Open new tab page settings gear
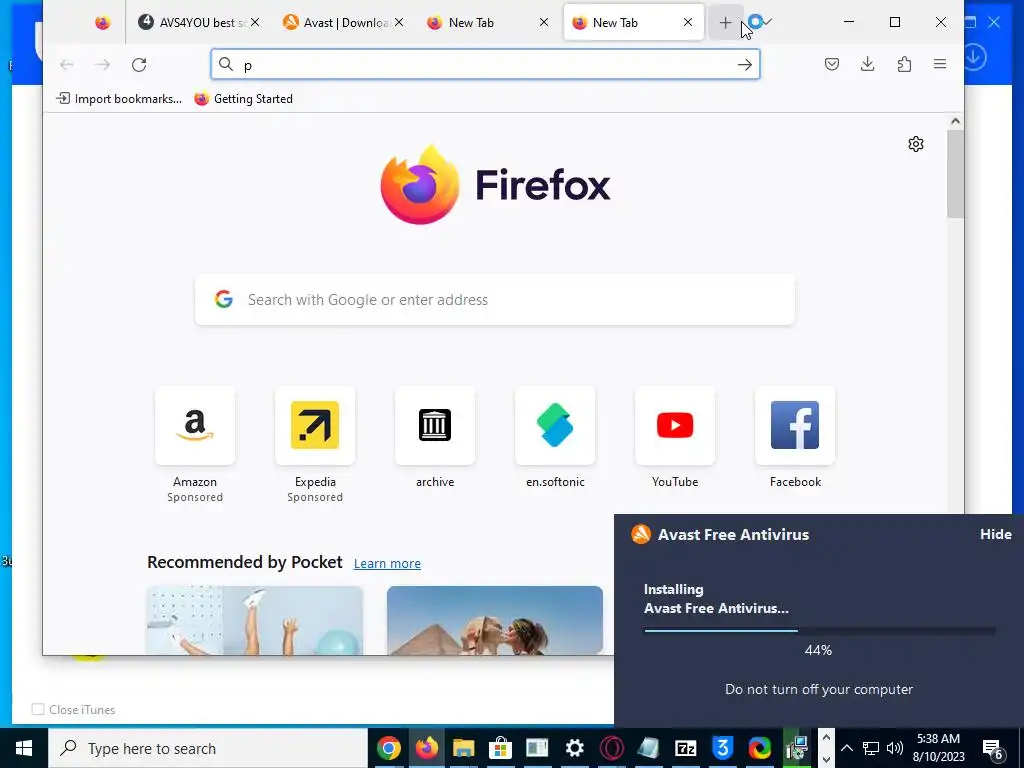Image resolution: width=1024 pixels, height=768 pixels. pos(916,144)
